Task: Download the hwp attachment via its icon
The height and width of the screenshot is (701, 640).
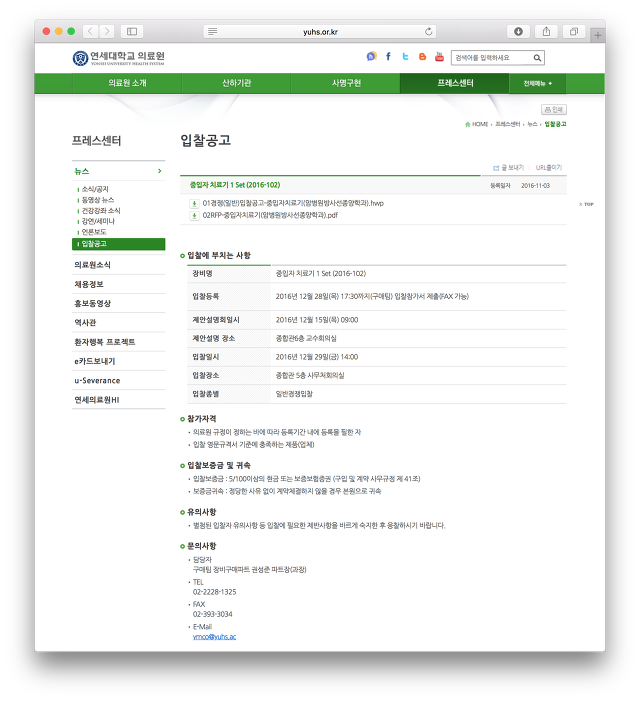Action: (x=194, y=203)
